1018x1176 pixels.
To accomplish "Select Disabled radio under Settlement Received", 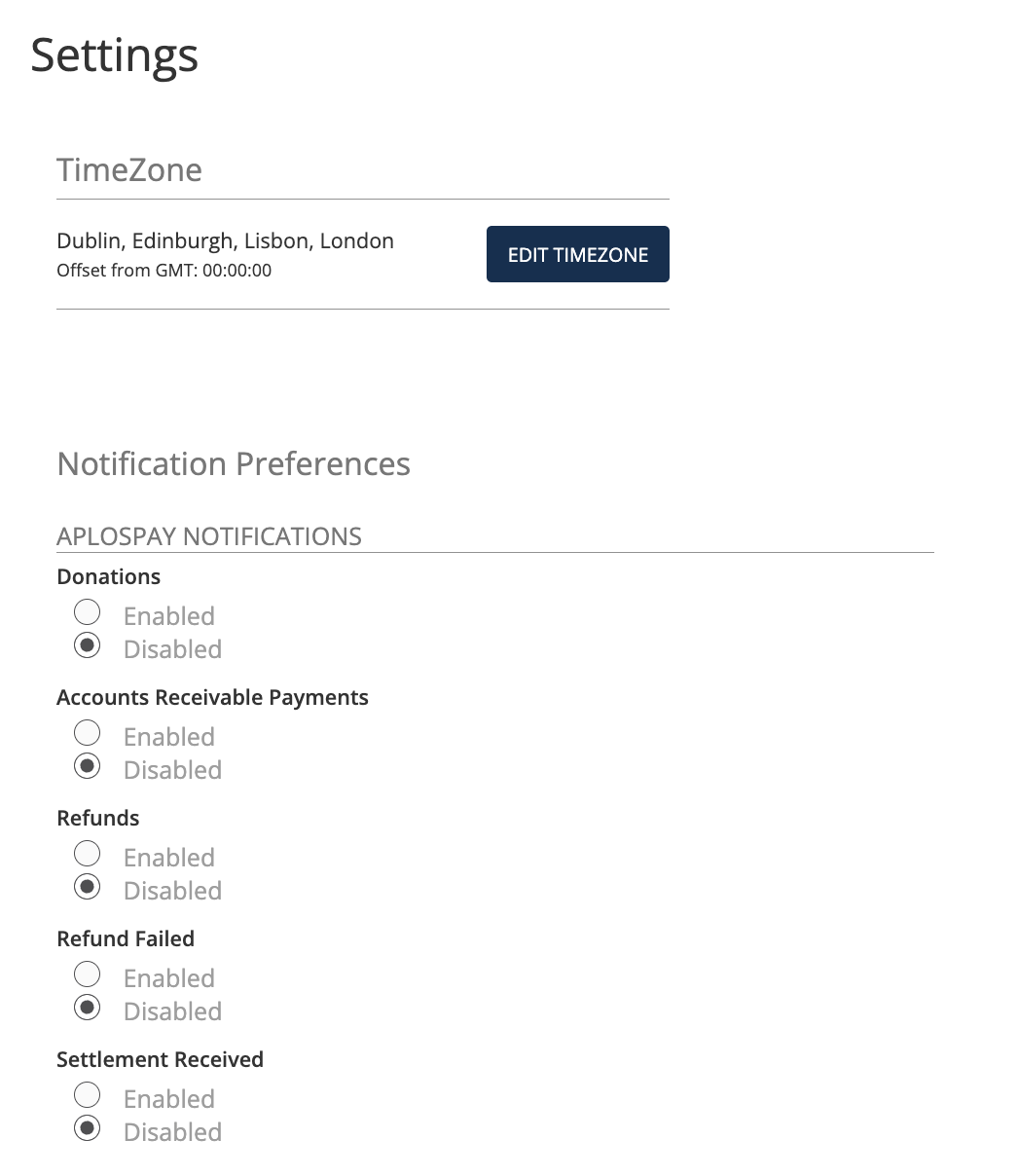I will click(88, 1128).
